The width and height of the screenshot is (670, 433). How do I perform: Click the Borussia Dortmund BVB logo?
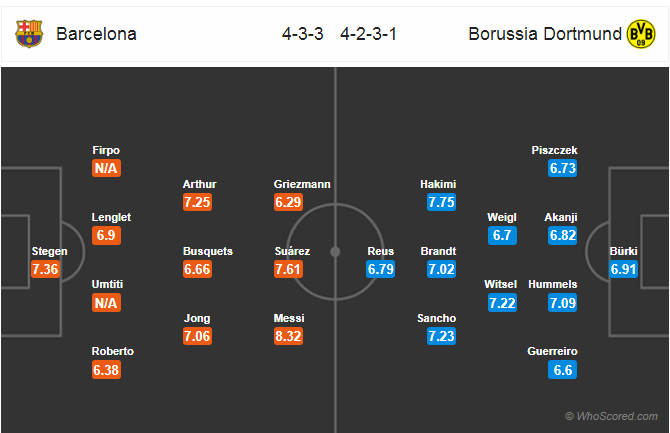tap(641, 34)
